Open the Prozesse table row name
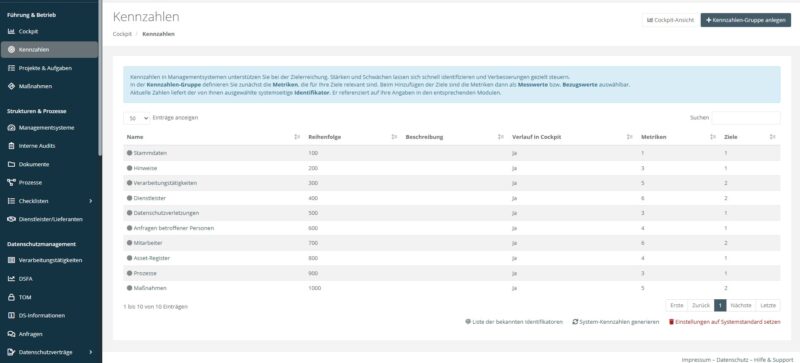 point(145,273)
